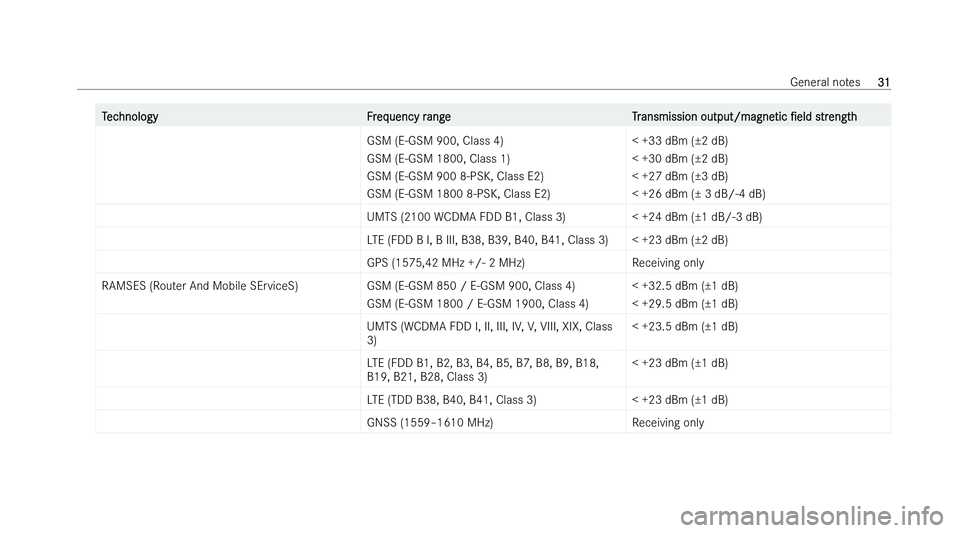Click the GSM (E-GSM 900, Class 4) entry

coord(435,141)
